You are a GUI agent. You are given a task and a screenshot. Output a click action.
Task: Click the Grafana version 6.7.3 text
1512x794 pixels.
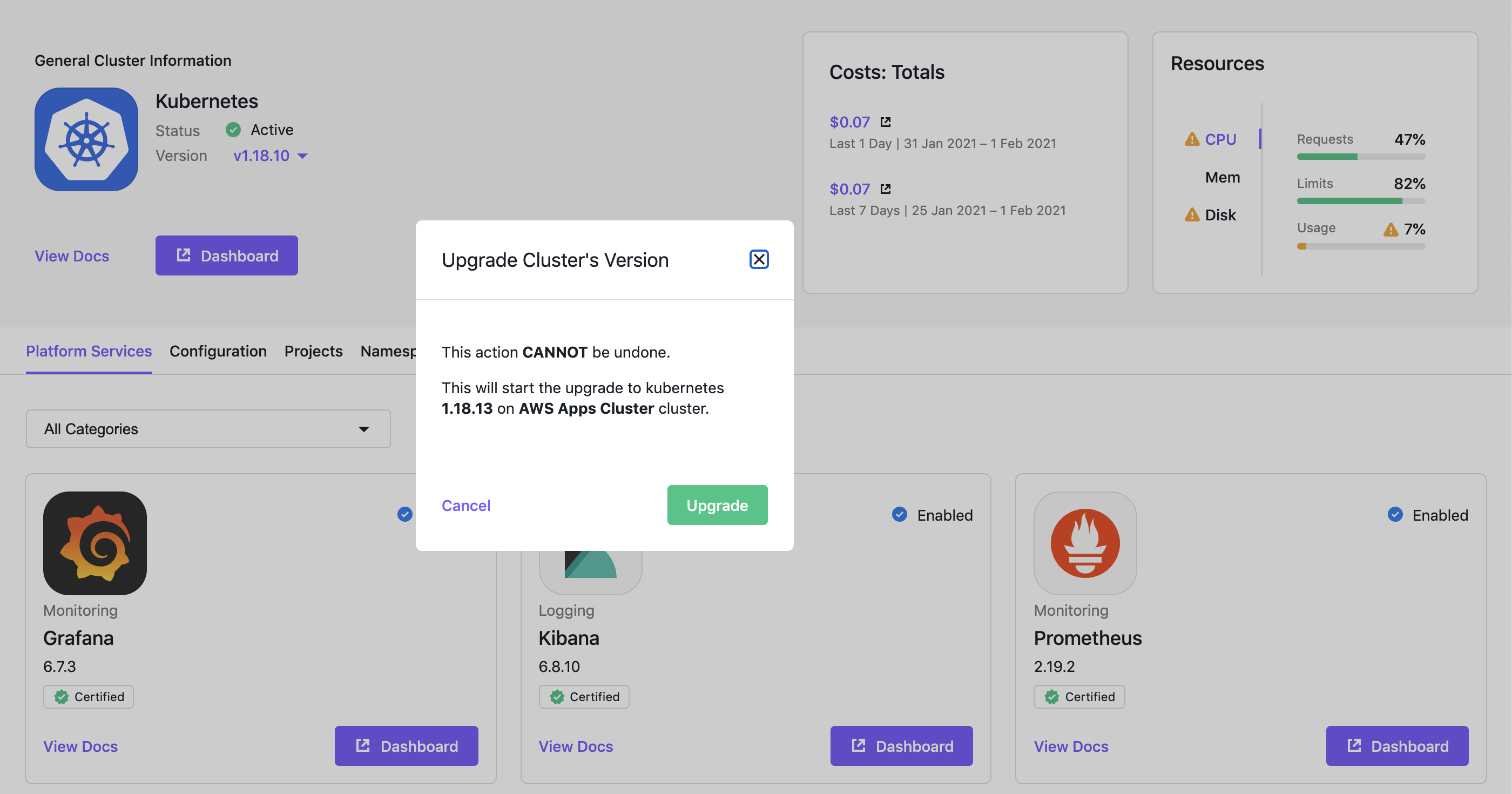tap(59, 667)
